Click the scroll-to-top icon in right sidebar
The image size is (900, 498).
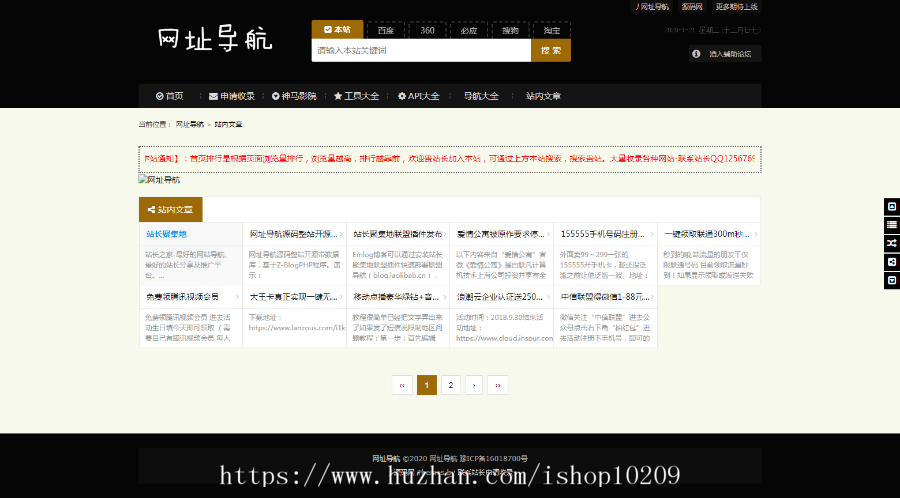point(891,206)
